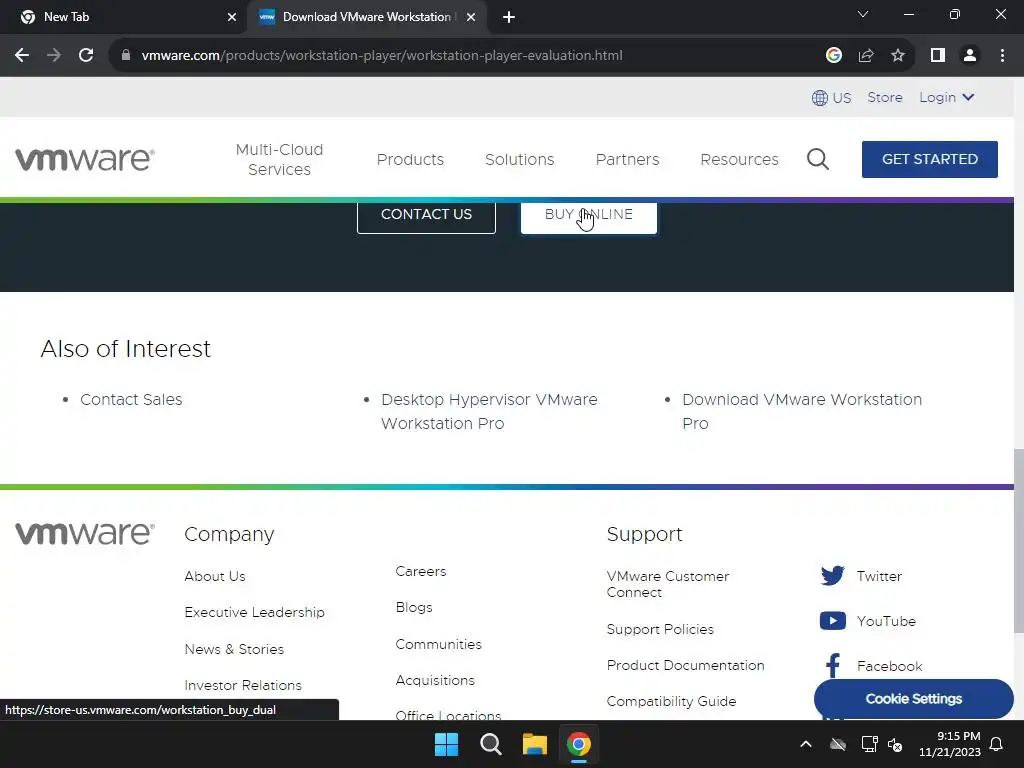Click the VMware logo in header

(x=85, y=159)
